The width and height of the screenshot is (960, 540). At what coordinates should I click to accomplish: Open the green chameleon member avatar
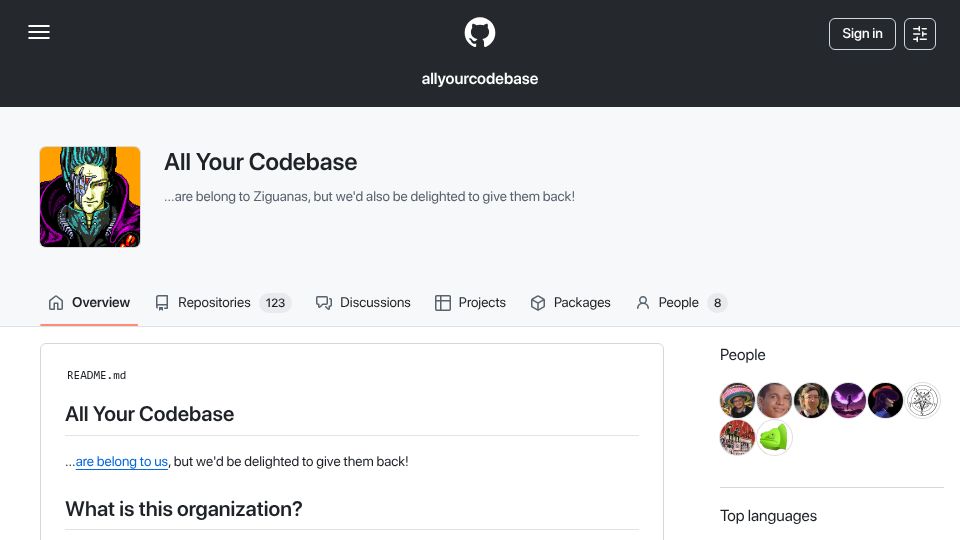(x=774, y=438)
